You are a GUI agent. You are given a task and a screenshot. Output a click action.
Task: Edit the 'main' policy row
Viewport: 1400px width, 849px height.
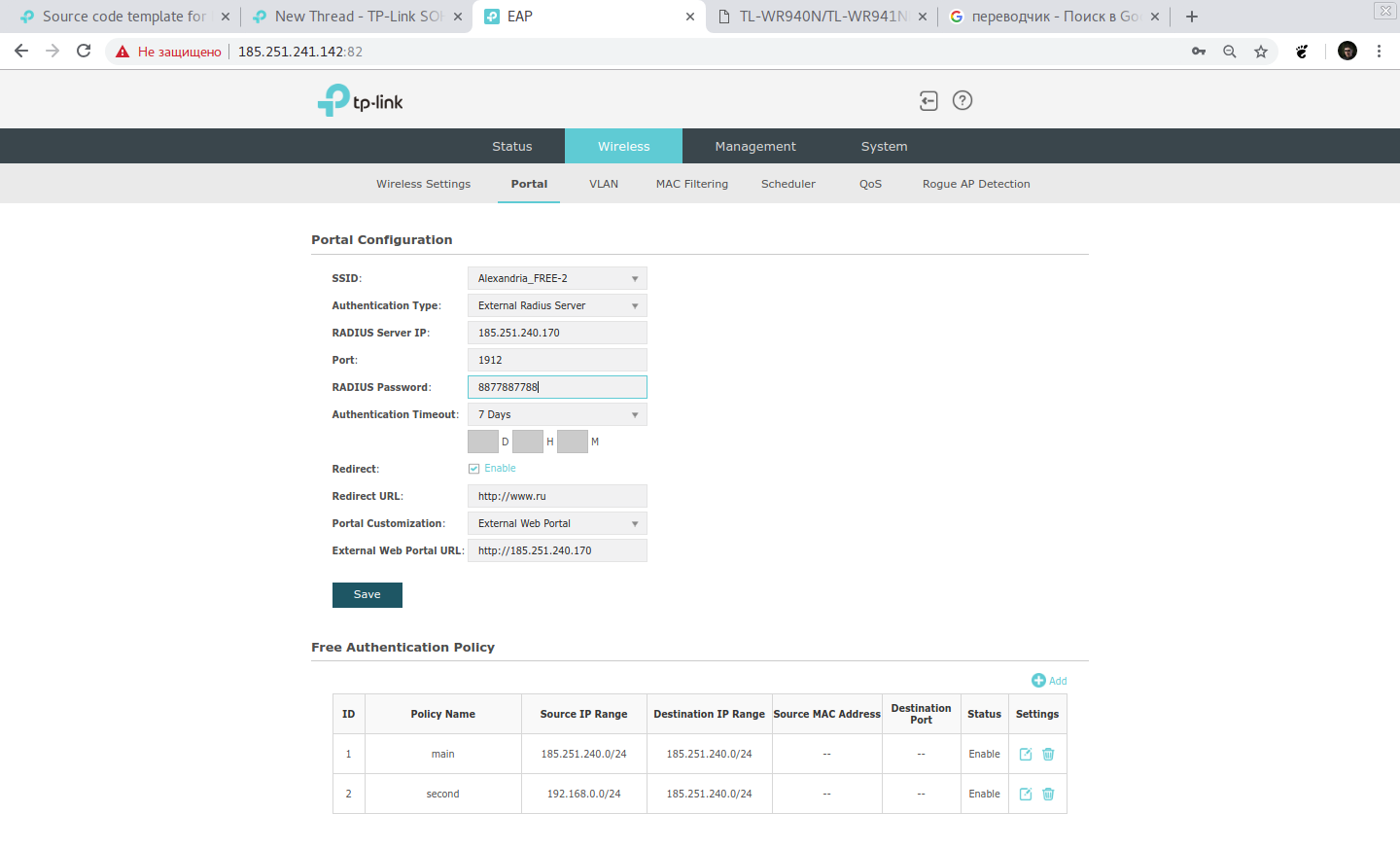(x=1025, y=754)
